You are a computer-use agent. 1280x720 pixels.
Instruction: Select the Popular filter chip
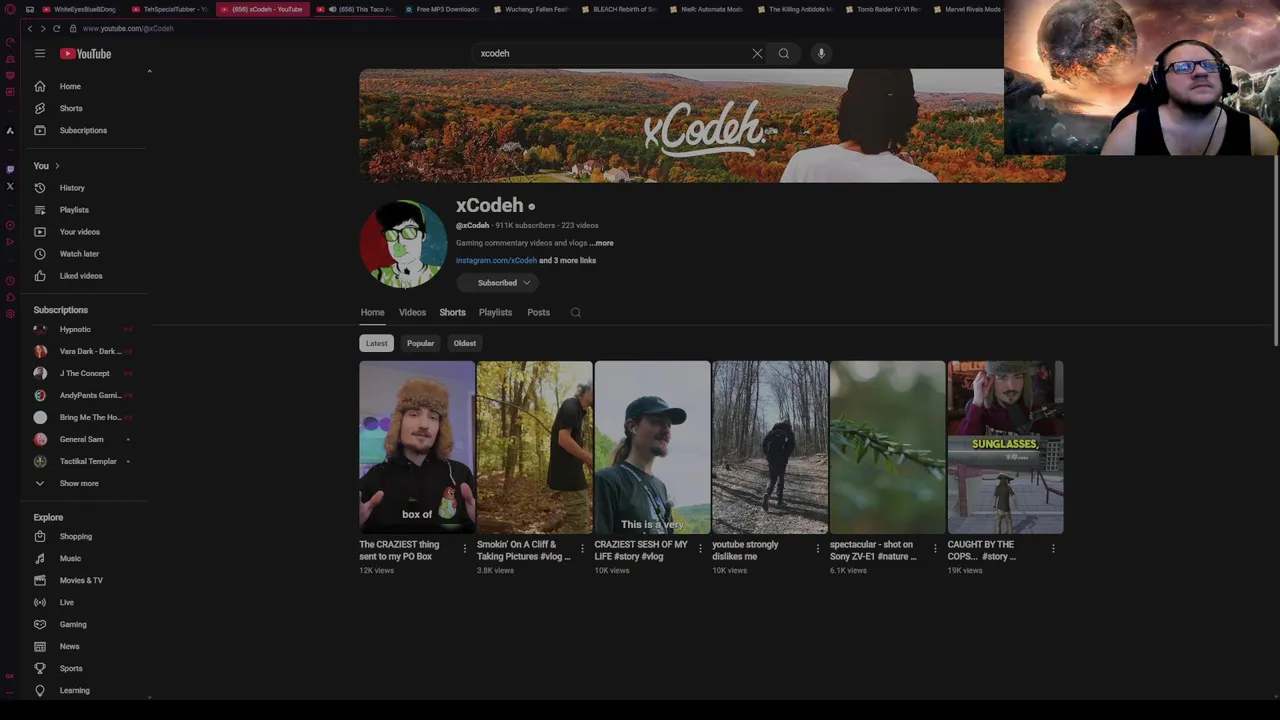[x=420, y=343]
